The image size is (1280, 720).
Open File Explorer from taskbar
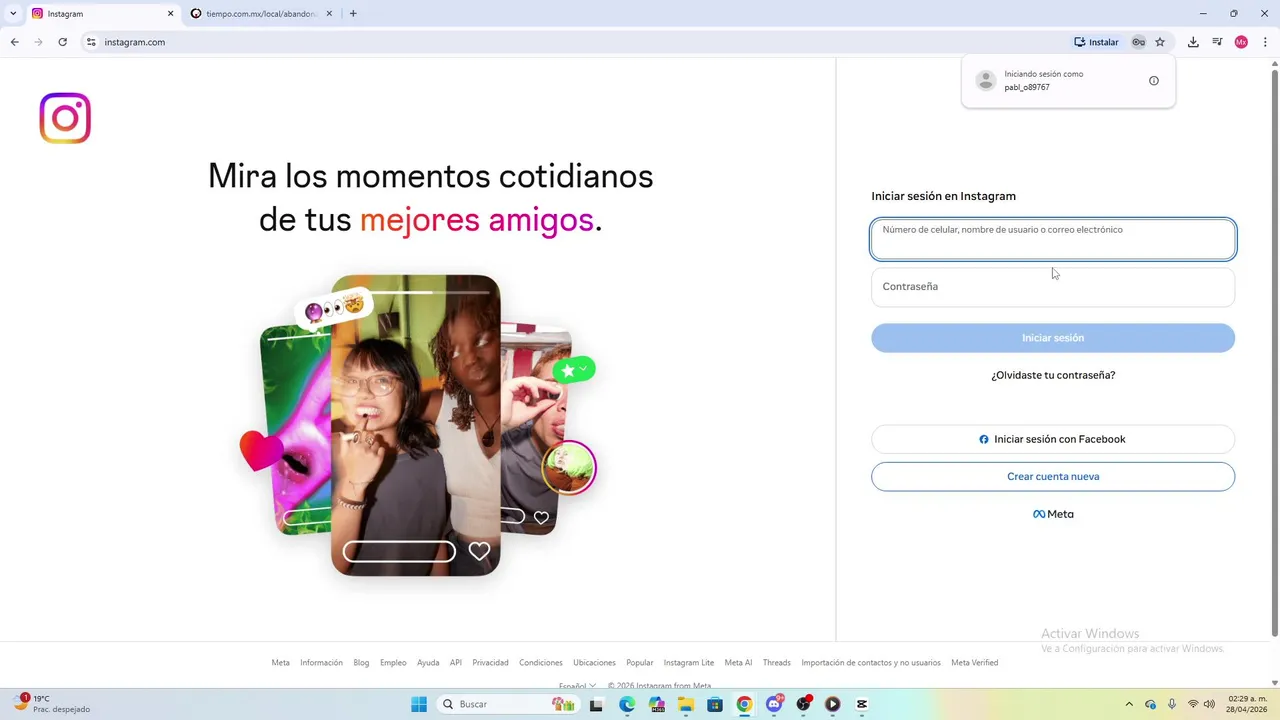[x=686, y=704]
